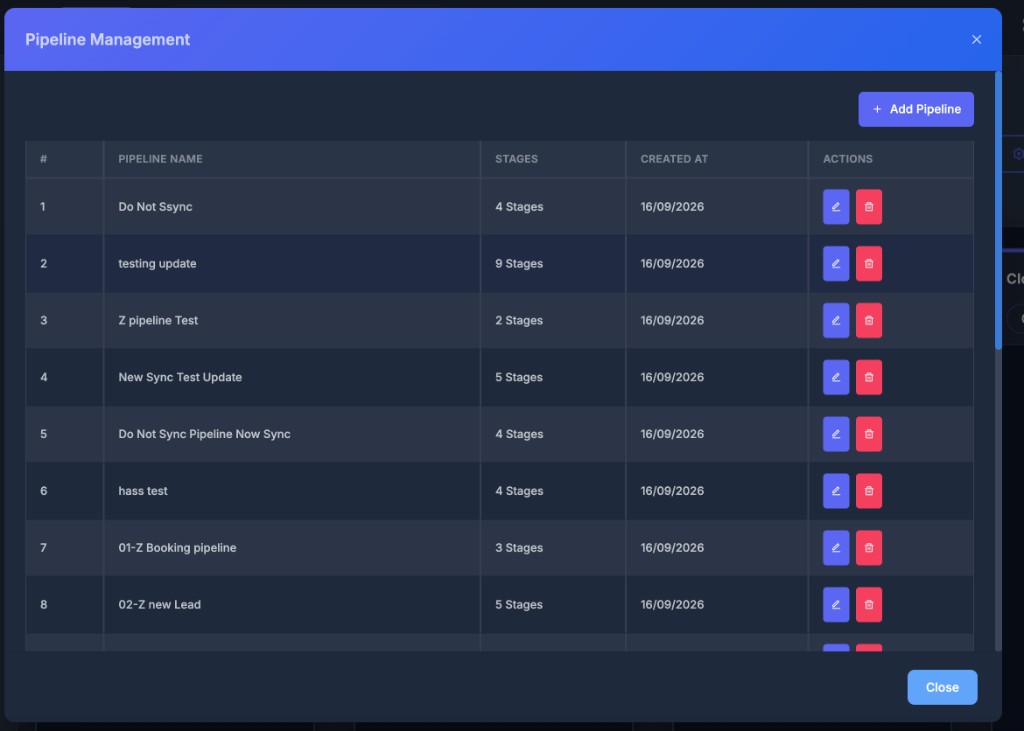Edit the Do Not Ssync pipeline

(836, 206)
